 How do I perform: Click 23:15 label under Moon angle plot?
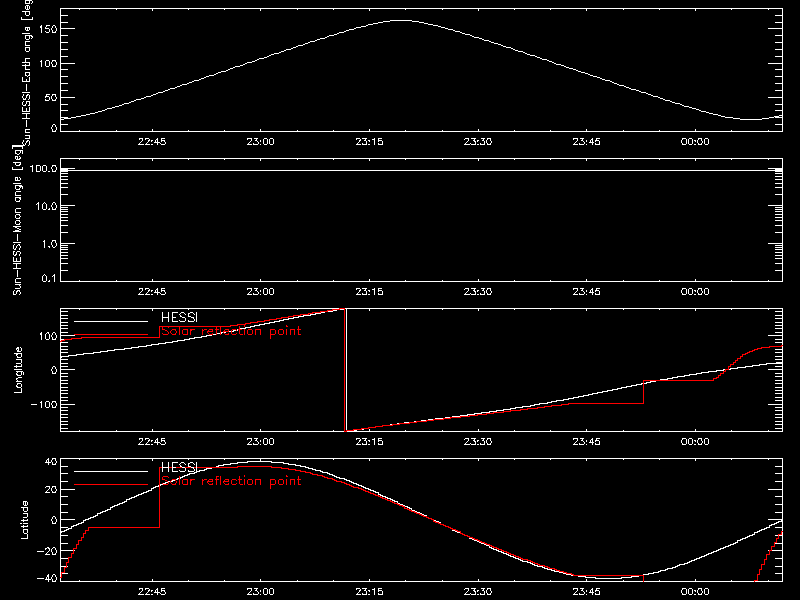pos(369,292)
